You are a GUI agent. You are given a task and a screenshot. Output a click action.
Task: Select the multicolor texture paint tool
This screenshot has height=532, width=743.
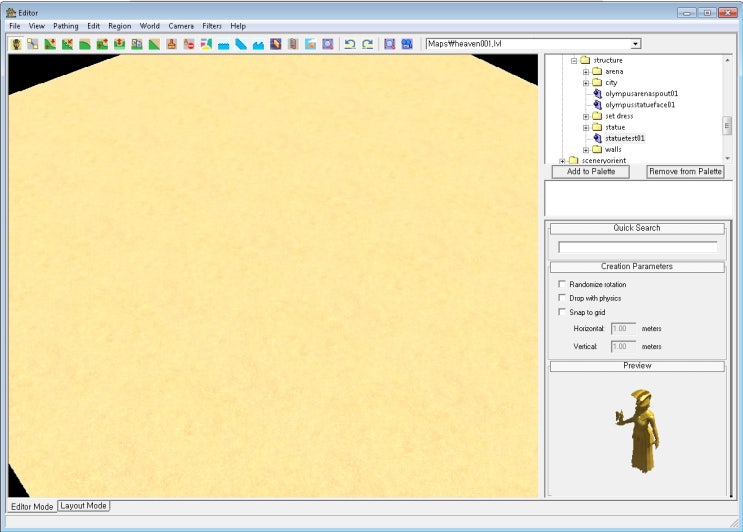pos(206,44)
